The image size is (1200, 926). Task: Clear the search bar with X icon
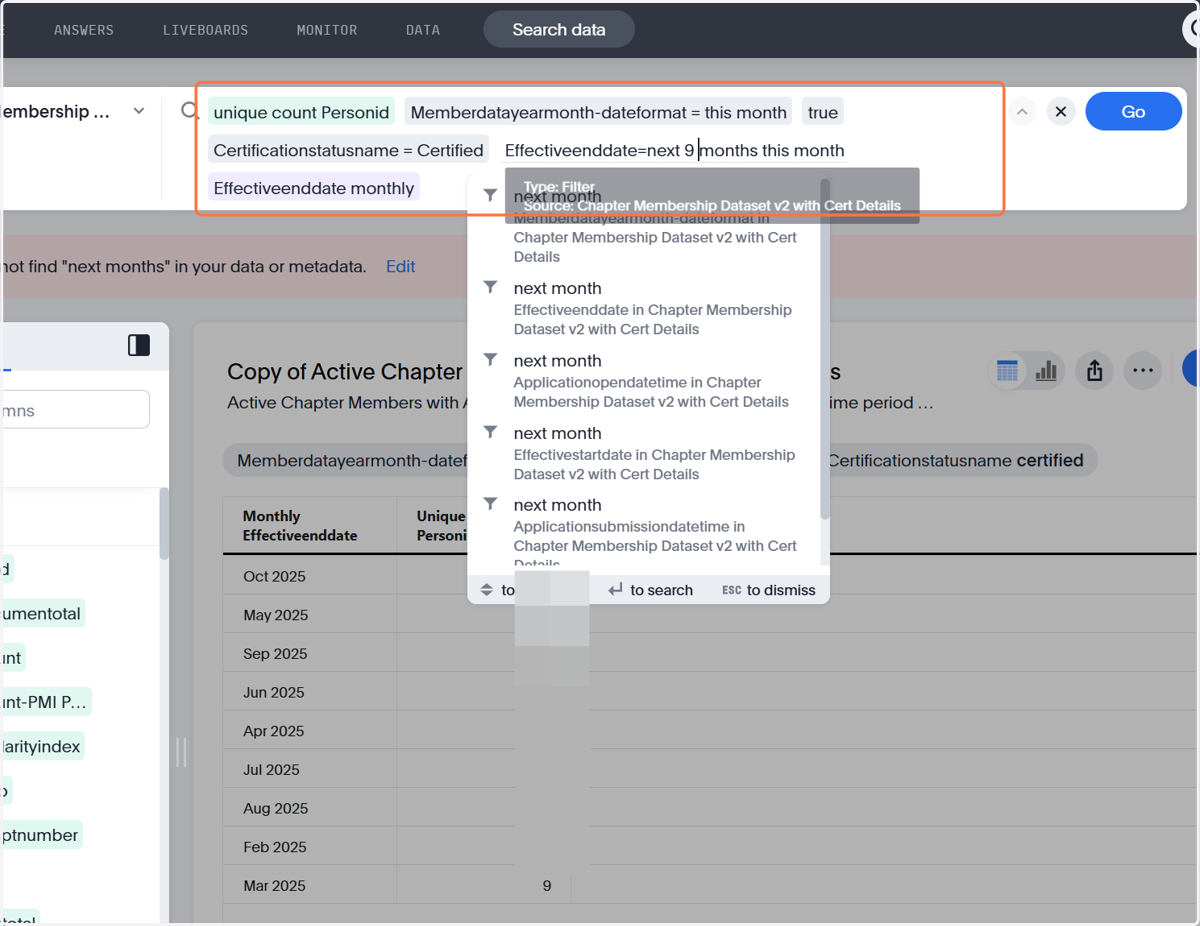[1061, 112]
